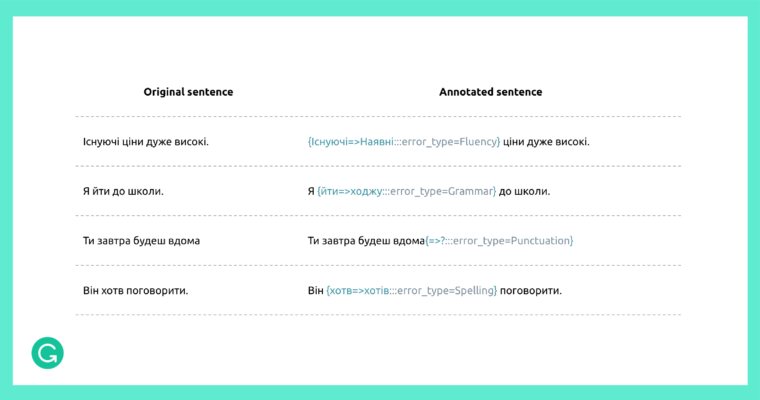Click "ціни дуже високі." after the Fluency tag
The image size is (760, 400).
coord(547,142)
